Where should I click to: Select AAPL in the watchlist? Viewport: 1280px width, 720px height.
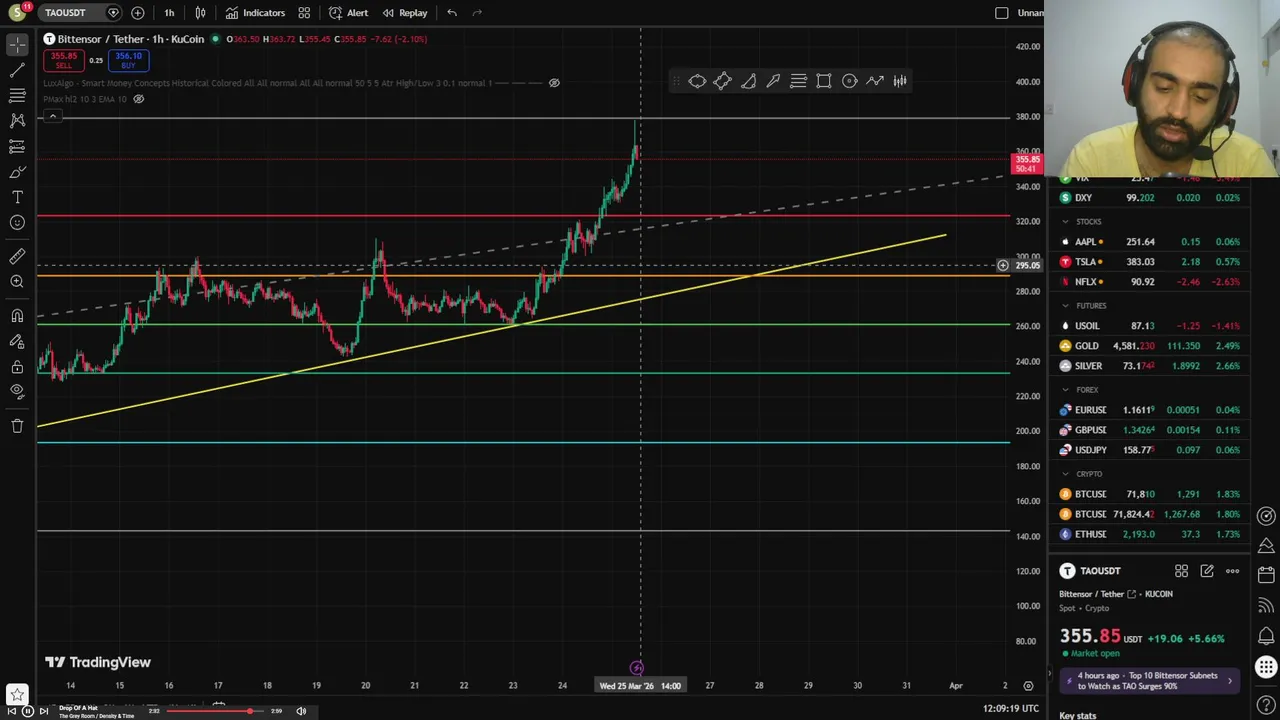(x=1149, y=242)
